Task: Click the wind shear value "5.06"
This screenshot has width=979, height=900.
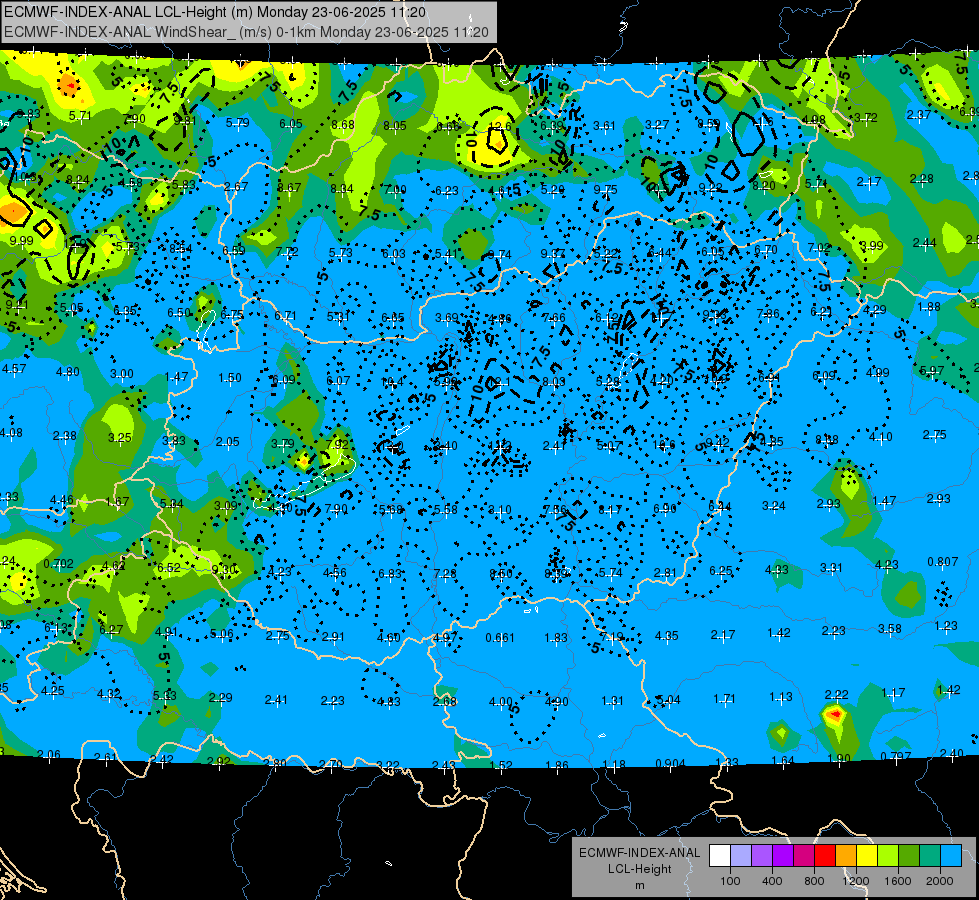Action: [222, 634]
